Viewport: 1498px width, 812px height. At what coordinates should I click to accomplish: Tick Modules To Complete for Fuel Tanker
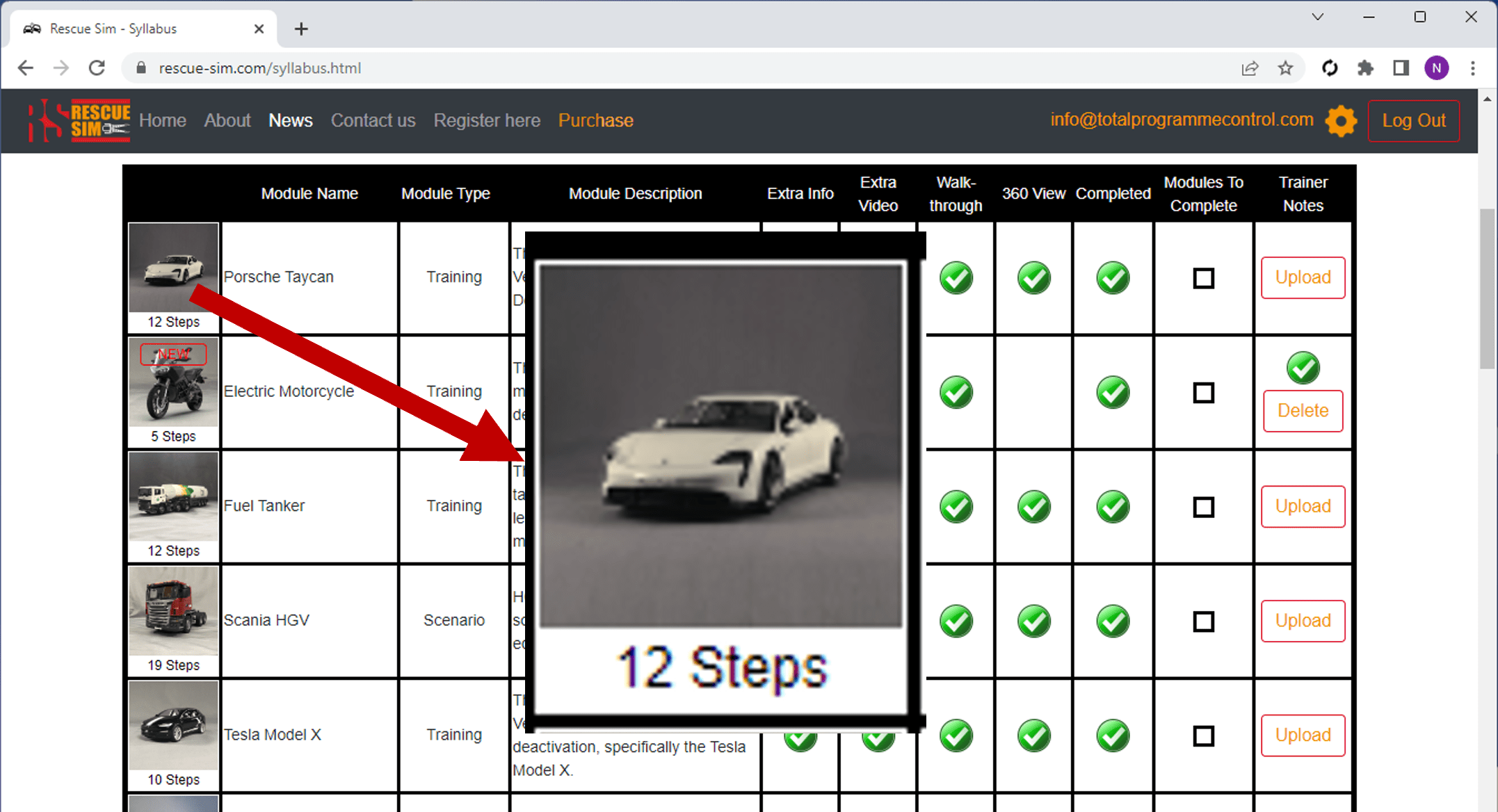tap(1203, 507)
